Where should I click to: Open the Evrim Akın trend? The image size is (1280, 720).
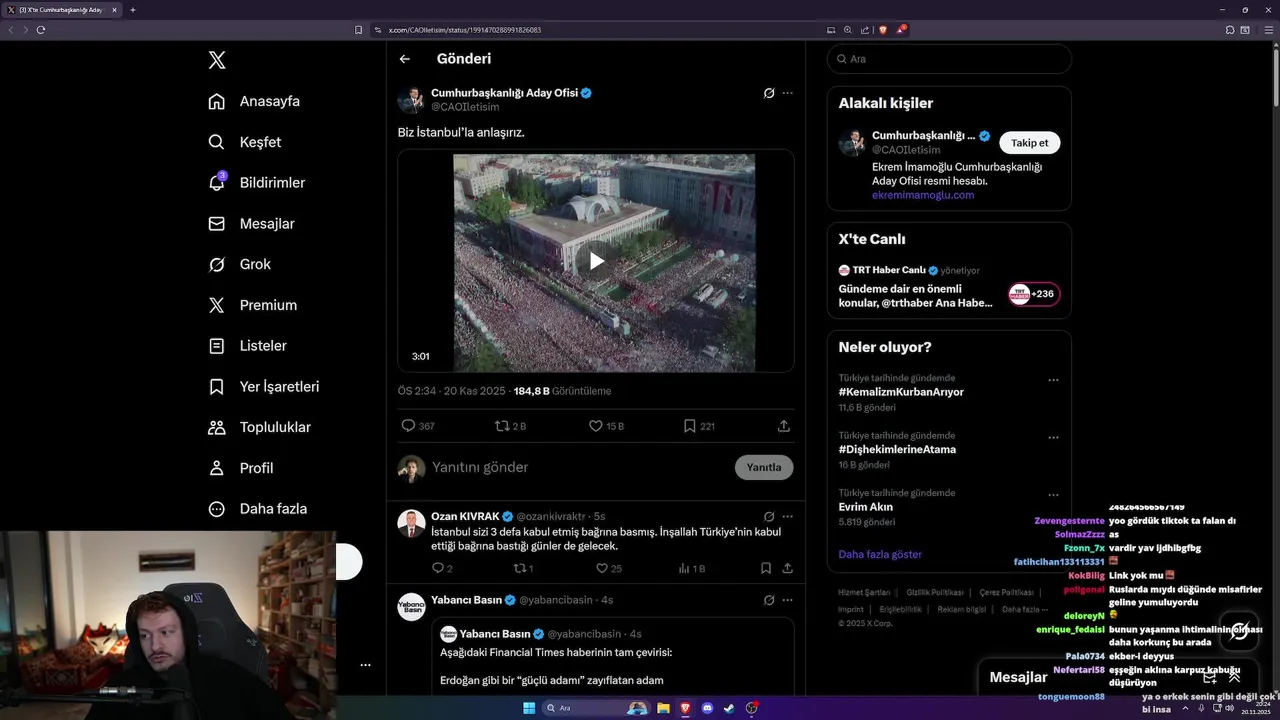click(x=866, y=507)
